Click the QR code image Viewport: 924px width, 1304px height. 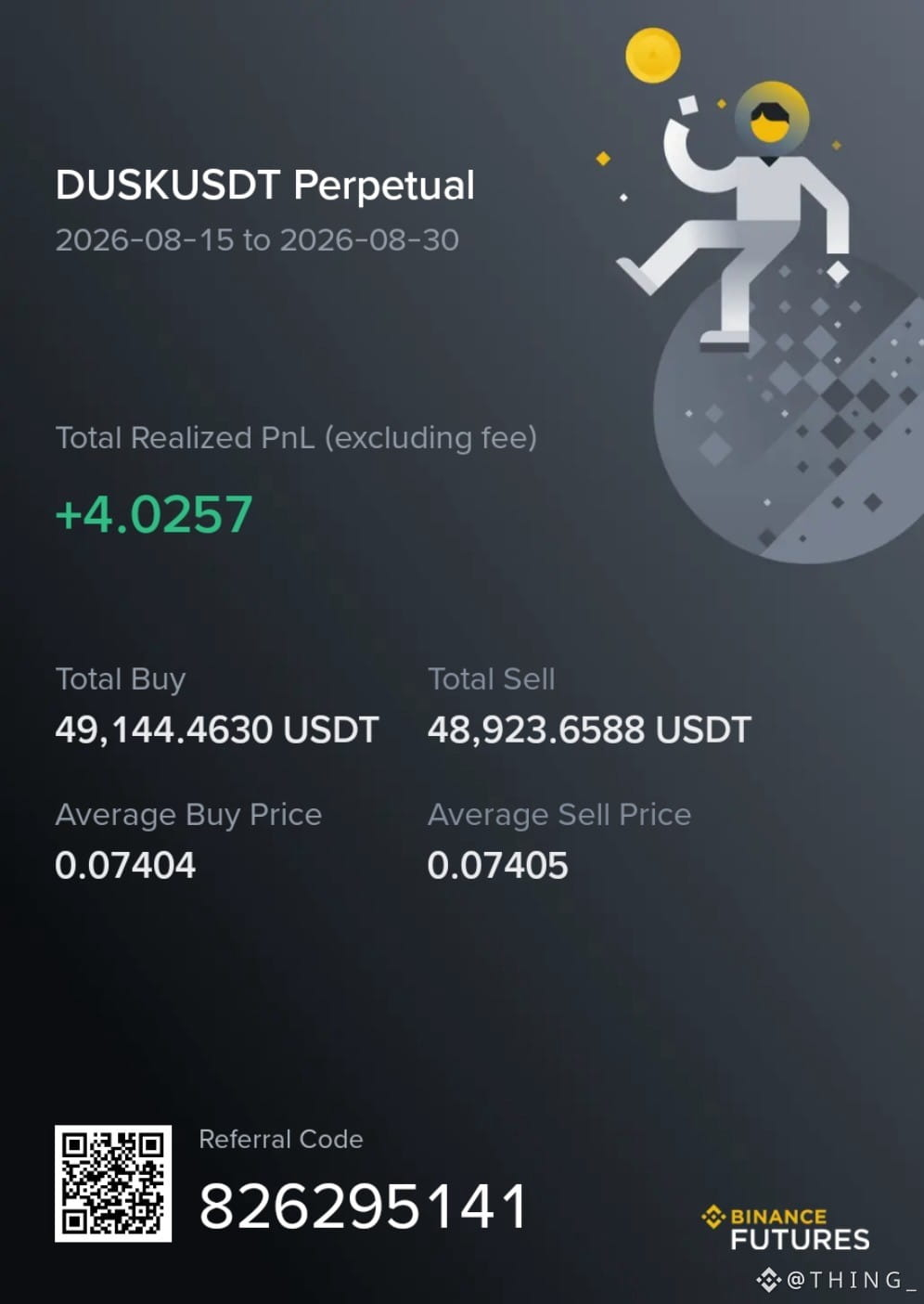point(113,1183)
